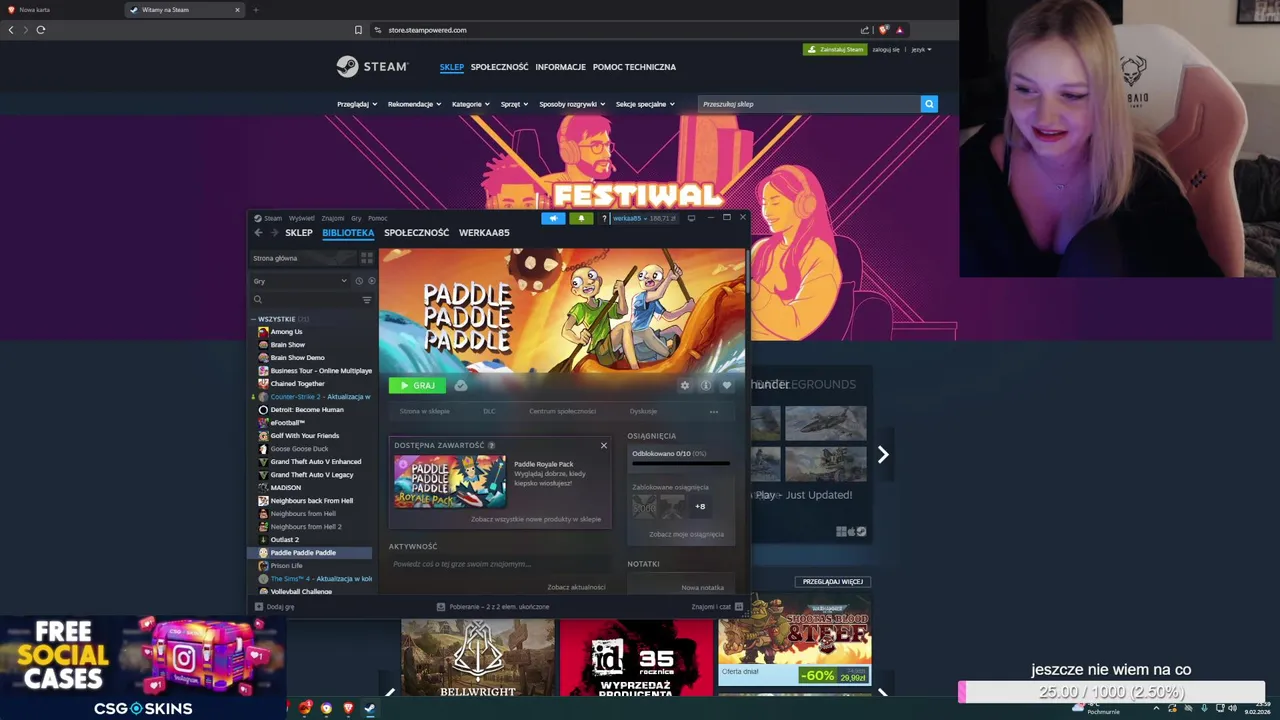Open the Pomoc menu
The image size is (1280, 720).
coord(377,218)
